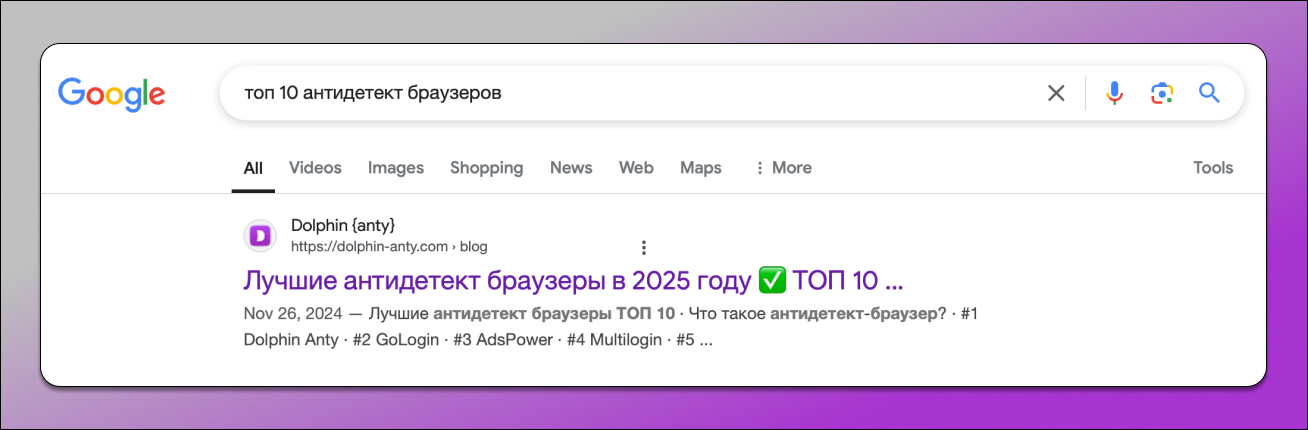Show News results
The image size is (1308, 430).
pos(571,168)
